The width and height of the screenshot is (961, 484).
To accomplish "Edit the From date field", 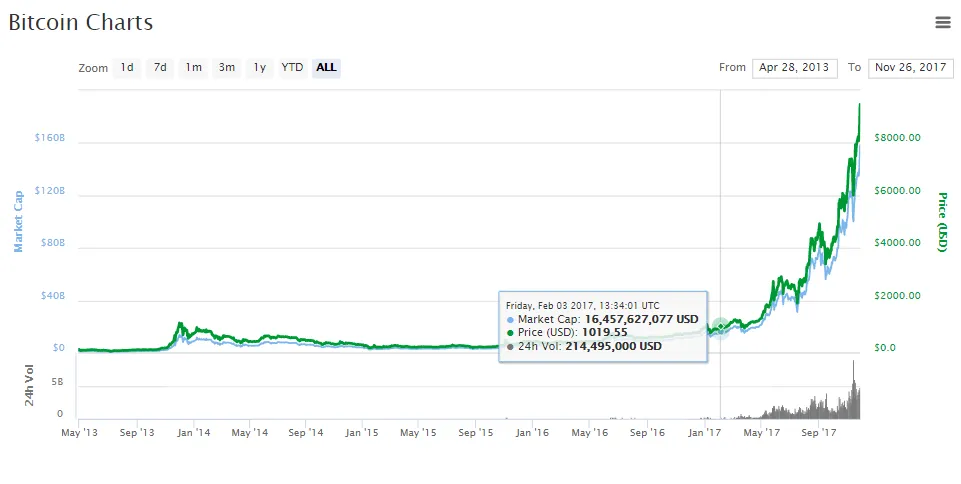I will click(x=795, y=67).
